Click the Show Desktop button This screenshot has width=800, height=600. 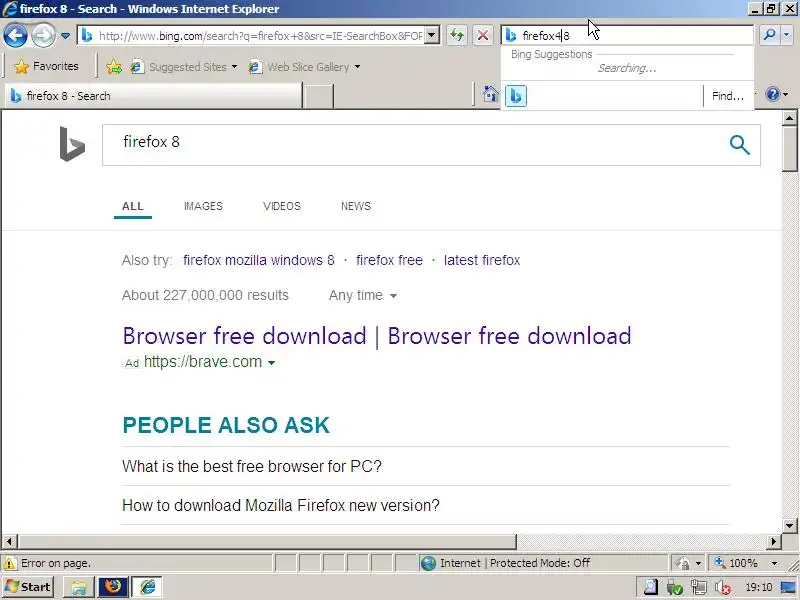pyautogui.click(x=789, y=588)
